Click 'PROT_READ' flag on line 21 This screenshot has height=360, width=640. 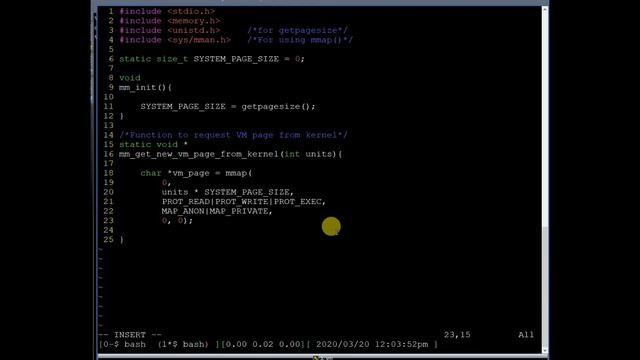tap(186, 202)
